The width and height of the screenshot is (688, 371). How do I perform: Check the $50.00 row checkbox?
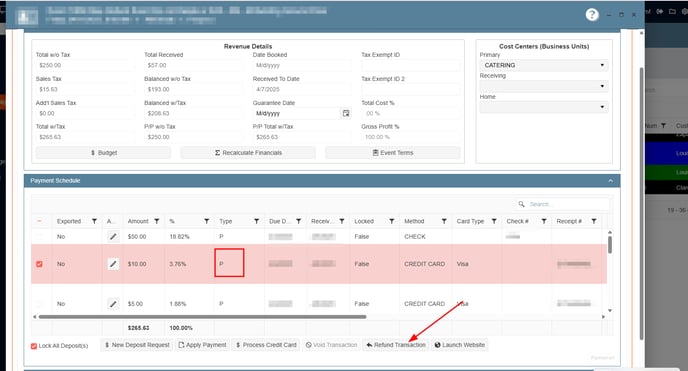click(x=39, y=237)
